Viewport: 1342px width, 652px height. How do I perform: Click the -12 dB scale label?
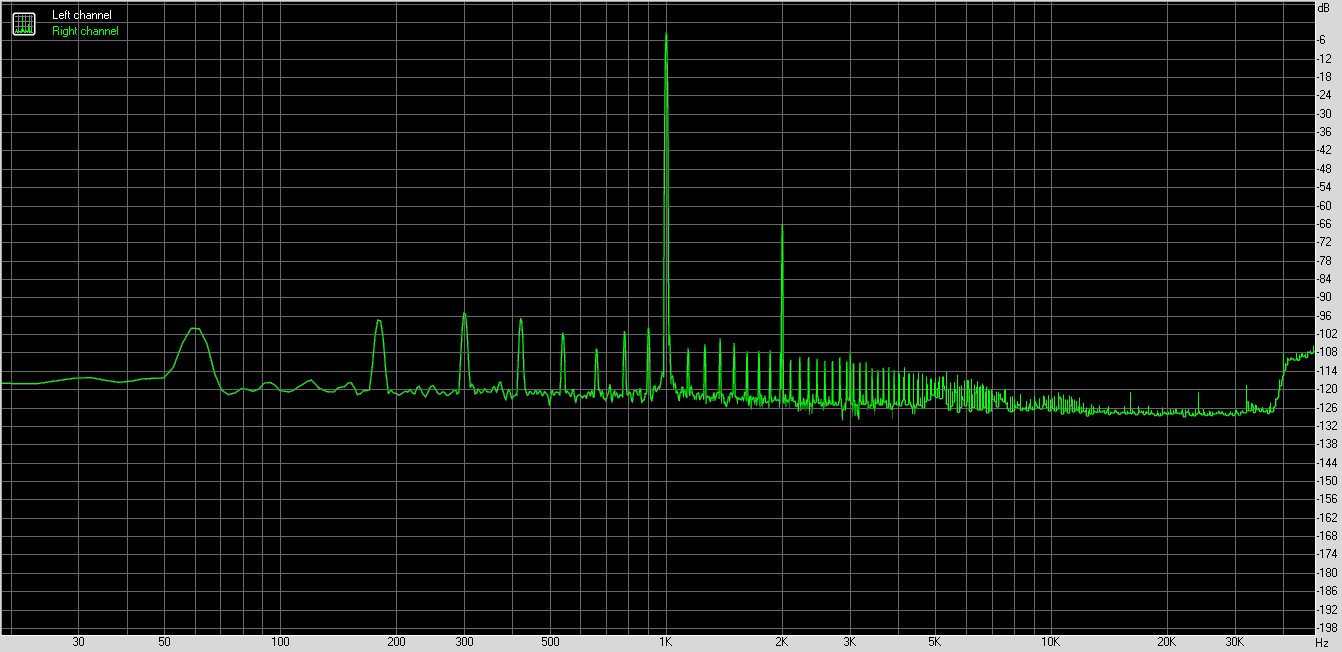(1324, 58)
